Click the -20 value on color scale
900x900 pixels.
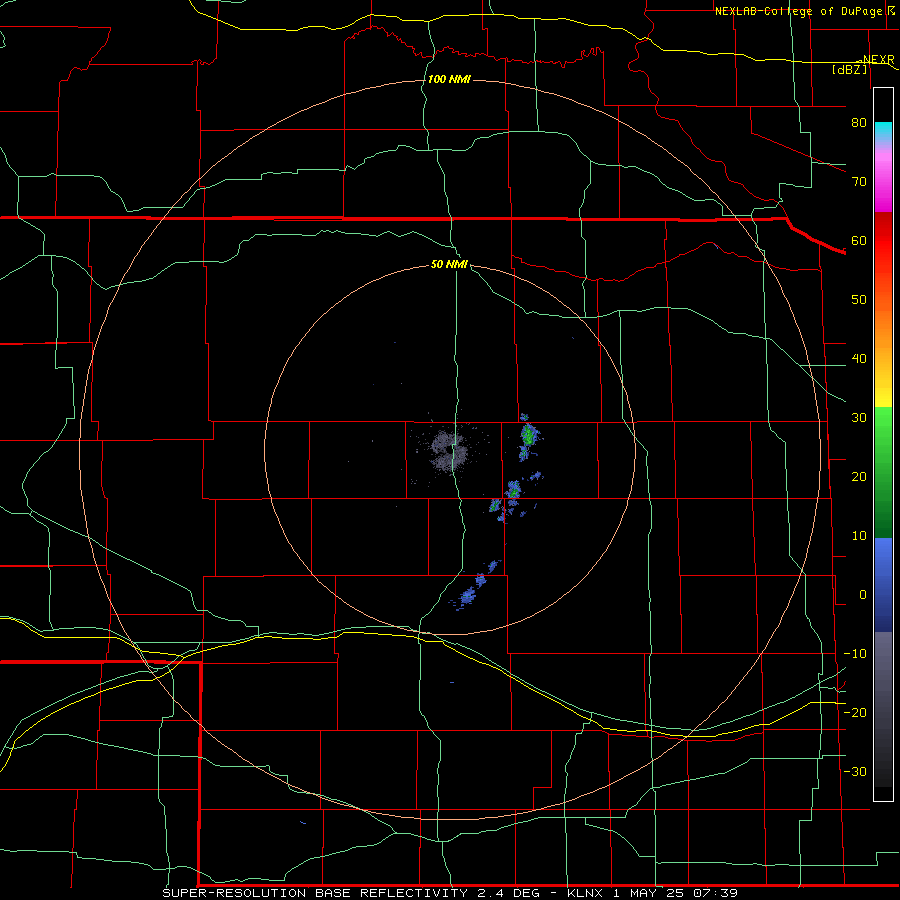855,713
